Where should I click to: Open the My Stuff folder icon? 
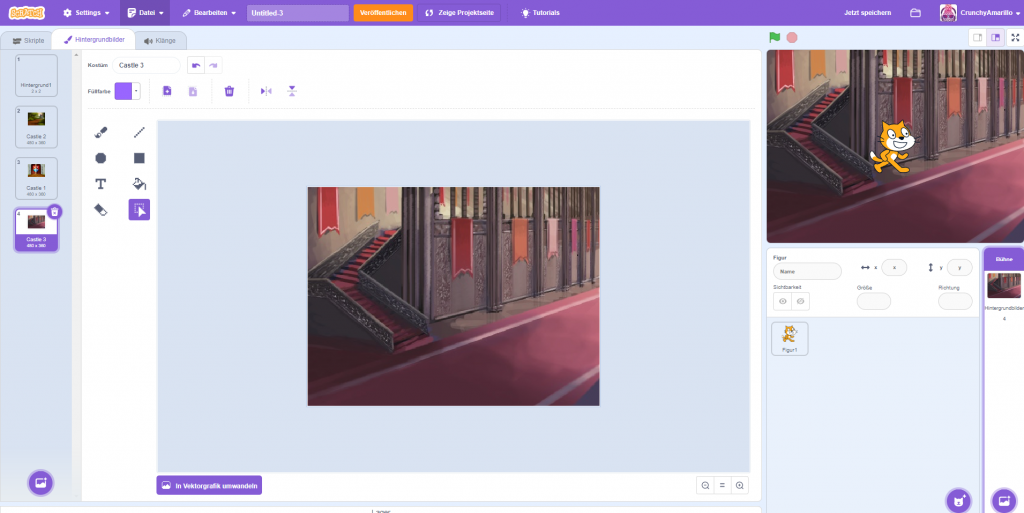915,13
